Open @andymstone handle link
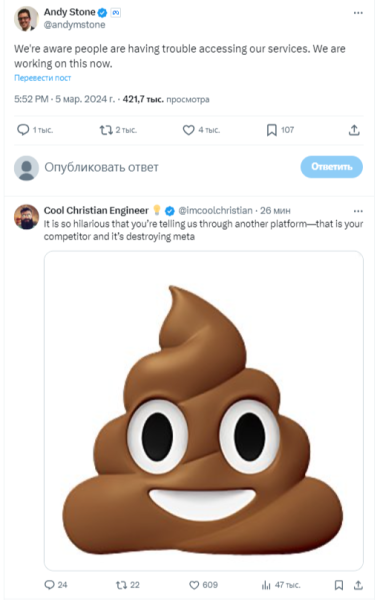Screen dimensions: 377x600 (74, 25)
